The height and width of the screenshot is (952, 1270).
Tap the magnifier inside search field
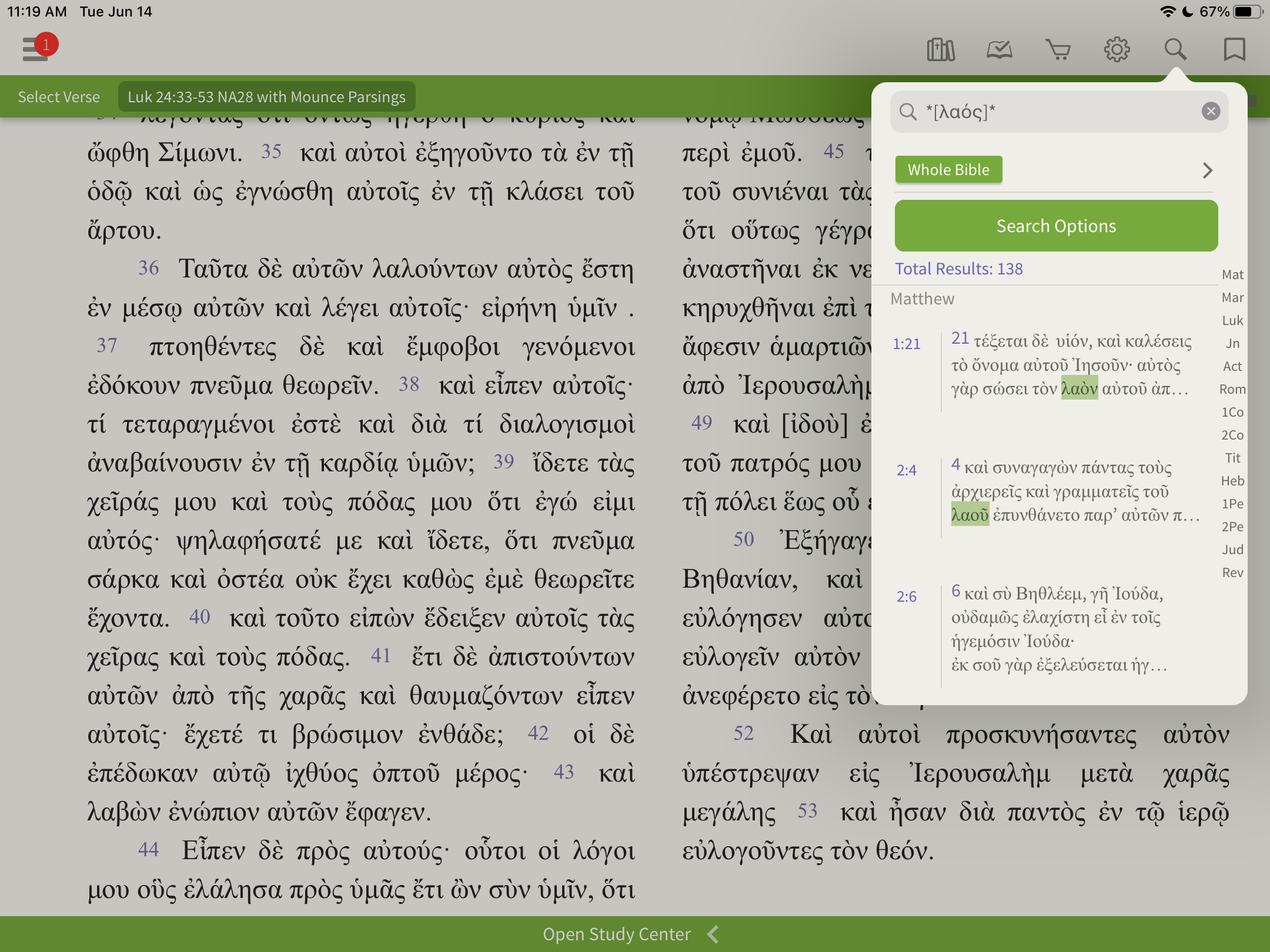[908, 111]
